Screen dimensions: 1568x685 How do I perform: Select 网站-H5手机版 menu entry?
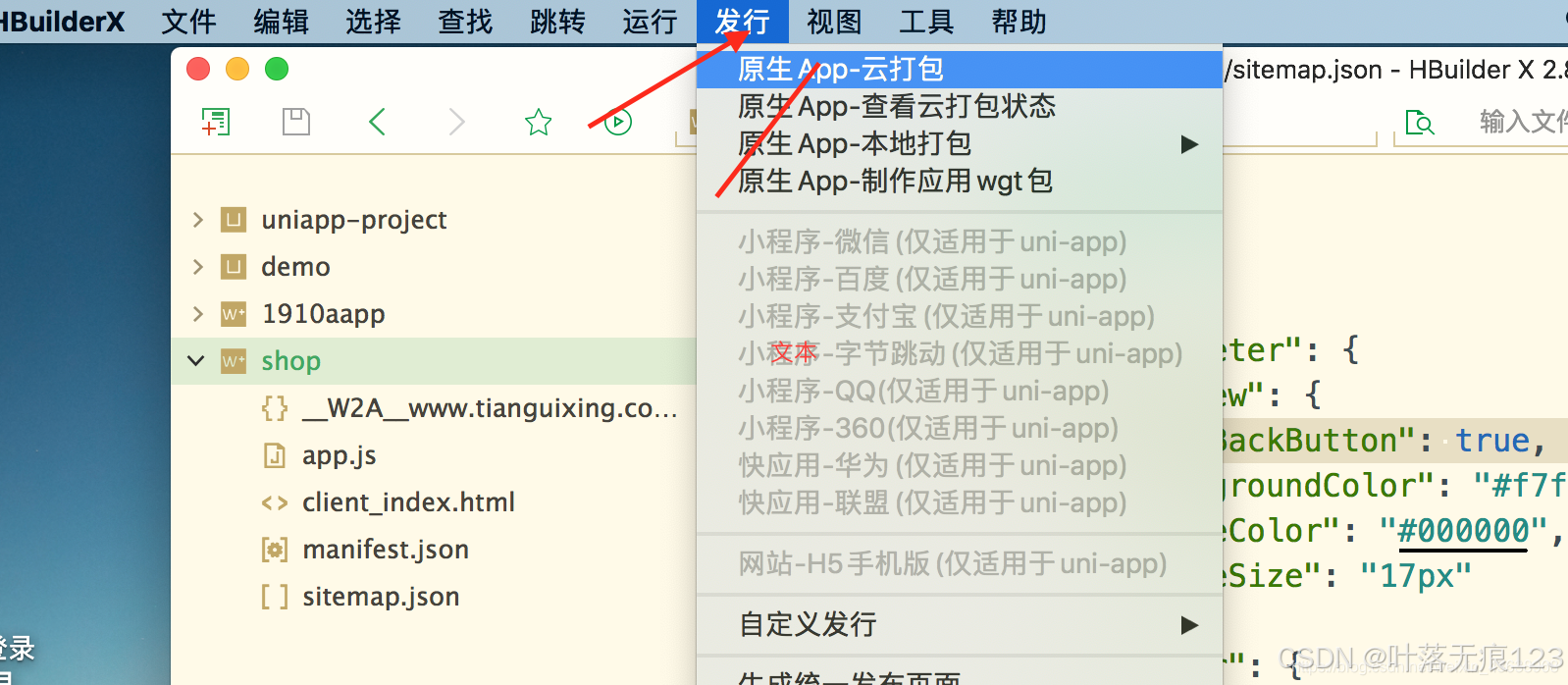point(960,563)
